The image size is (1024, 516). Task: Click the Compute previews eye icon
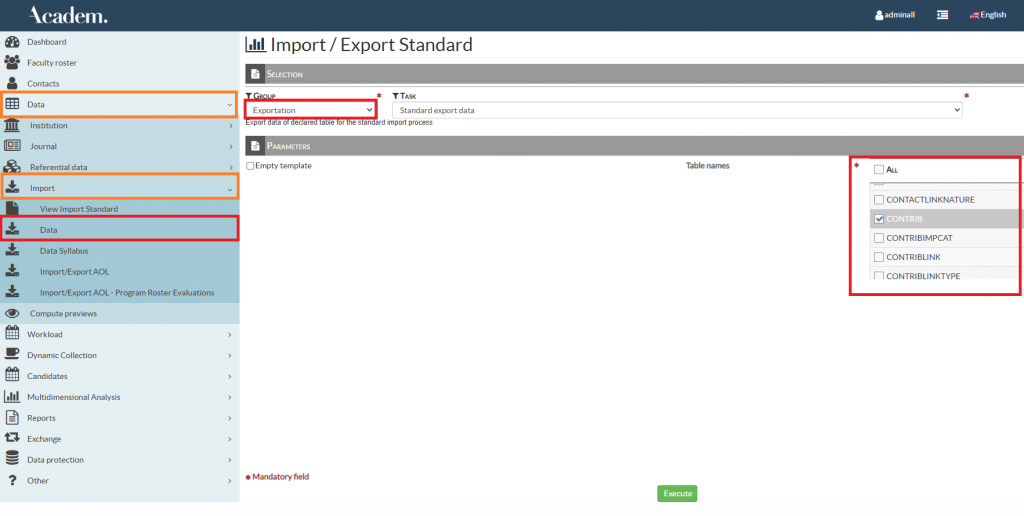(12, 313)
